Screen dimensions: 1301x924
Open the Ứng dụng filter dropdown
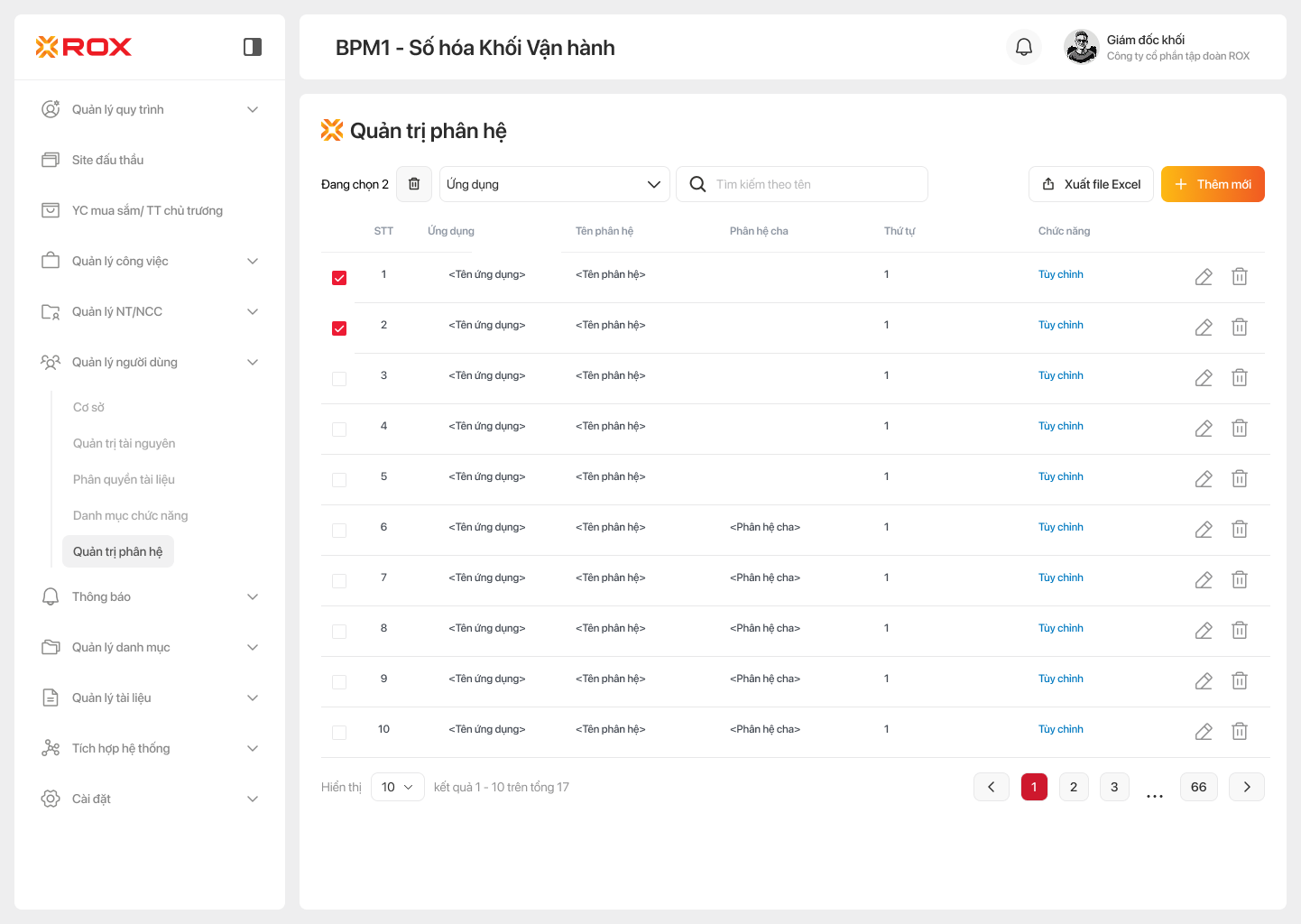tap(554, 184)
